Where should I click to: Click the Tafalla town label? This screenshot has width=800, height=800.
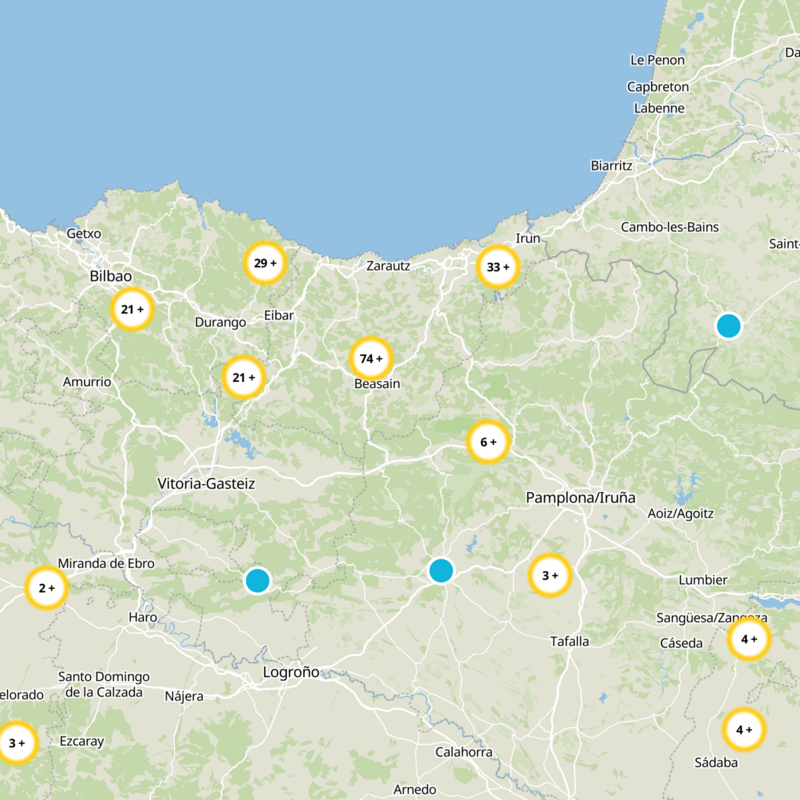569,641
